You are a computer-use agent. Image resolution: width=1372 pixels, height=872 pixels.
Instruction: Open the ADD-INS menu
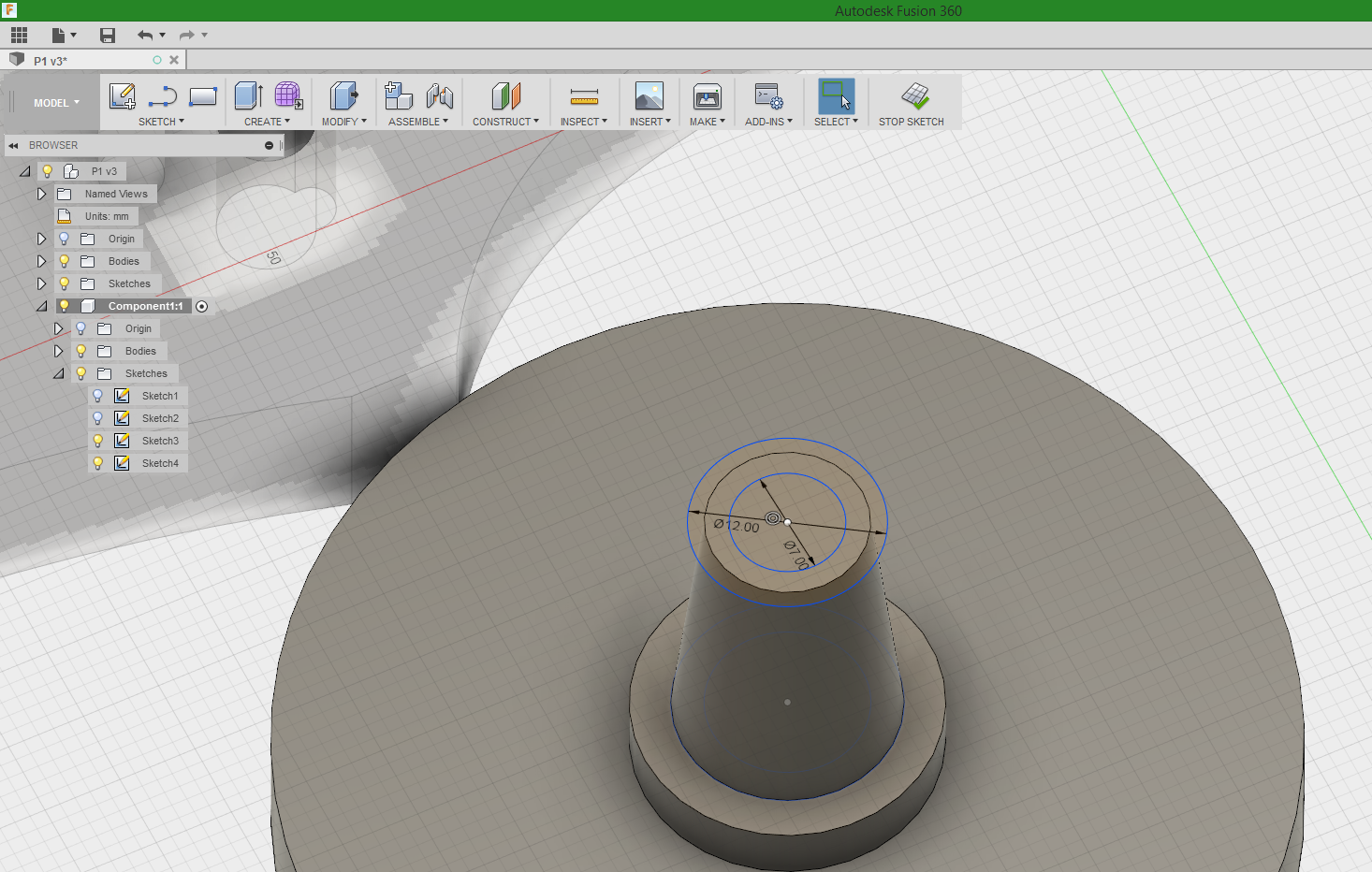click(x=769, y=122)
